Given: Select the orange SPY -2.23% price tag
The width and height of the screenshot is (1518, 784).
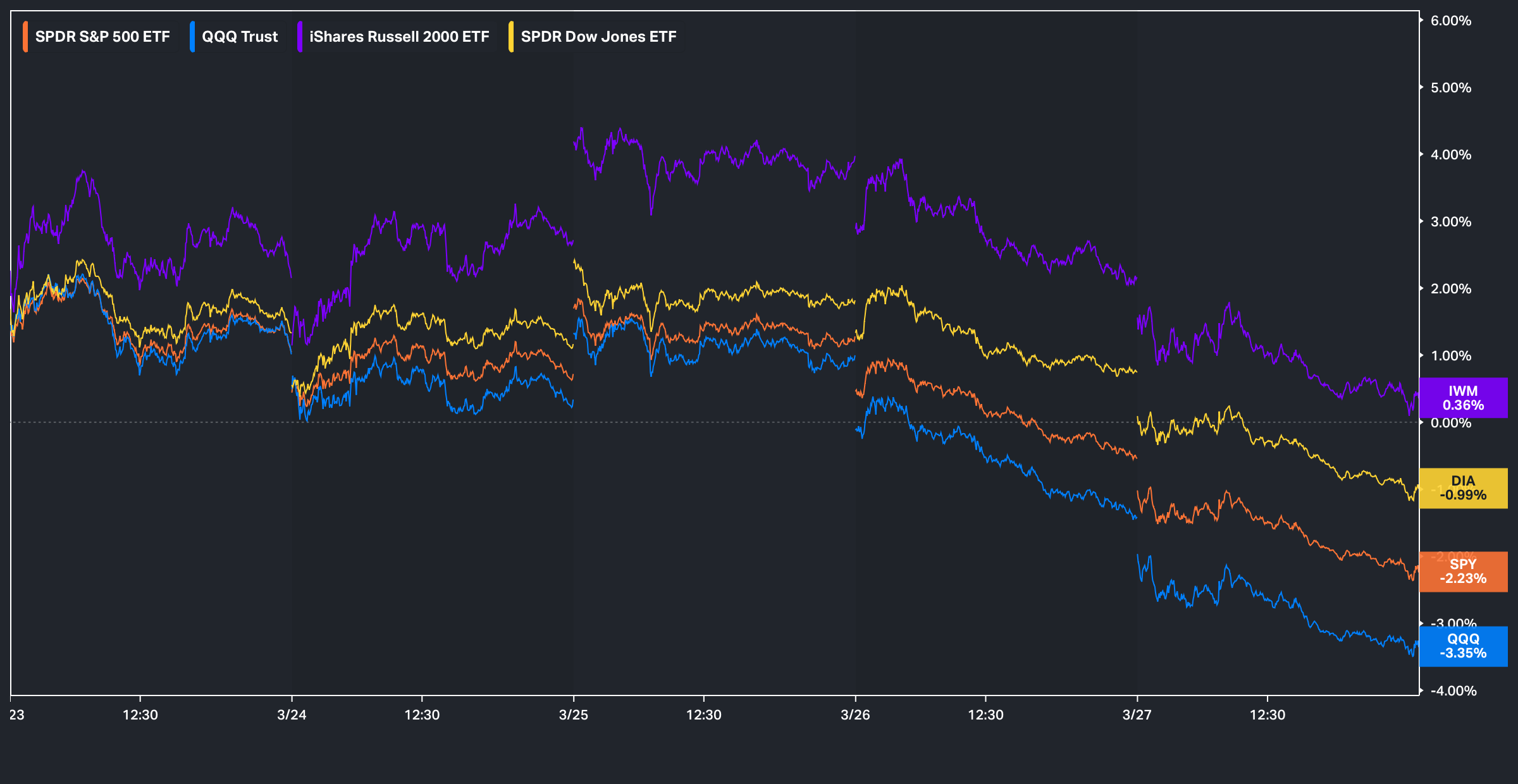Looking at the screenshot, I should 1462,572.
